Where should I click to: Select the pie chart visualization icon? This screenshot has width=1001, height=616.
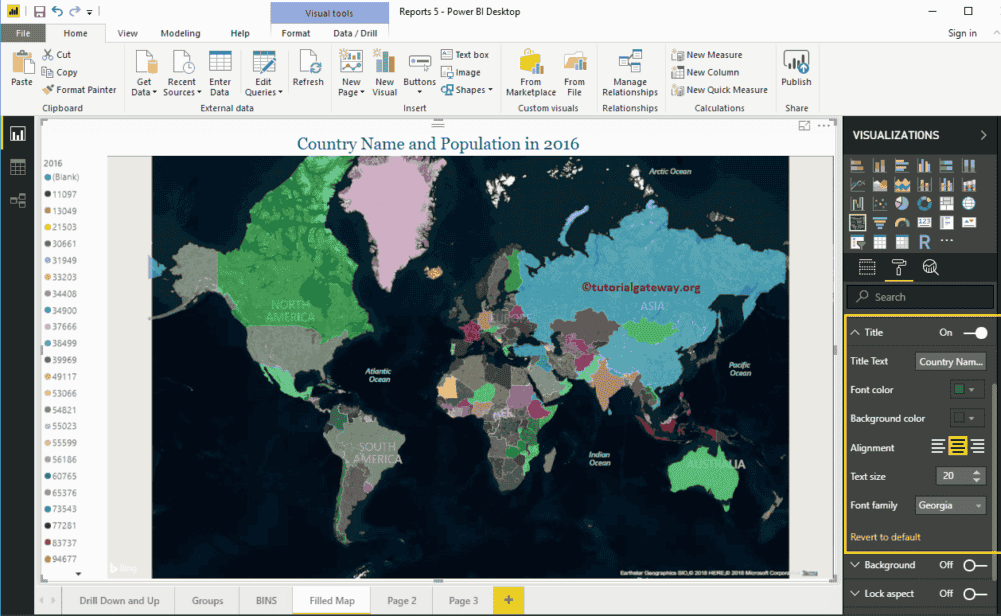902,203
